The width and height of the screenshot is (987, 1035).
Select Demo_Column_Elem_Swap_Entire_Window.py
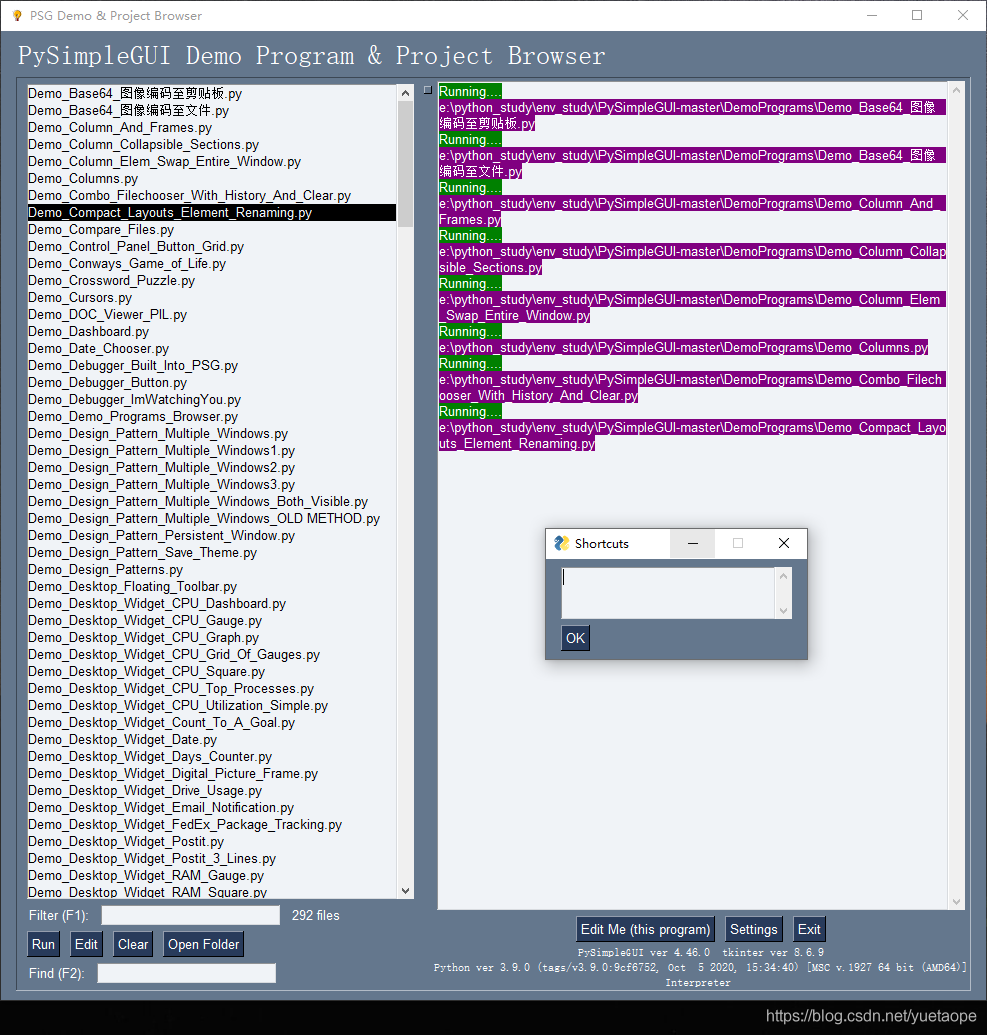211,162
